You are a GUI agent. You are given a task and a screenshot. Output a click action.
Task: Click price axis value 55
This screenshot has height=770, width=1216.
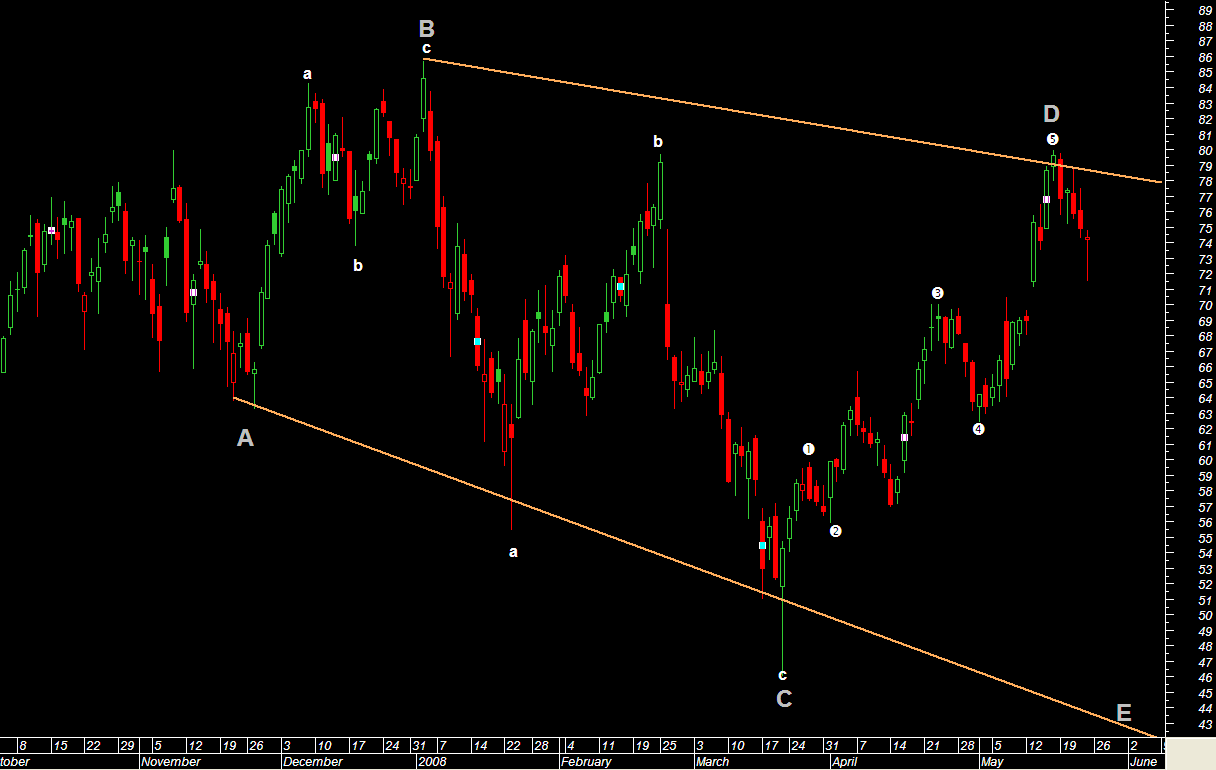(x=1205, y=538)
